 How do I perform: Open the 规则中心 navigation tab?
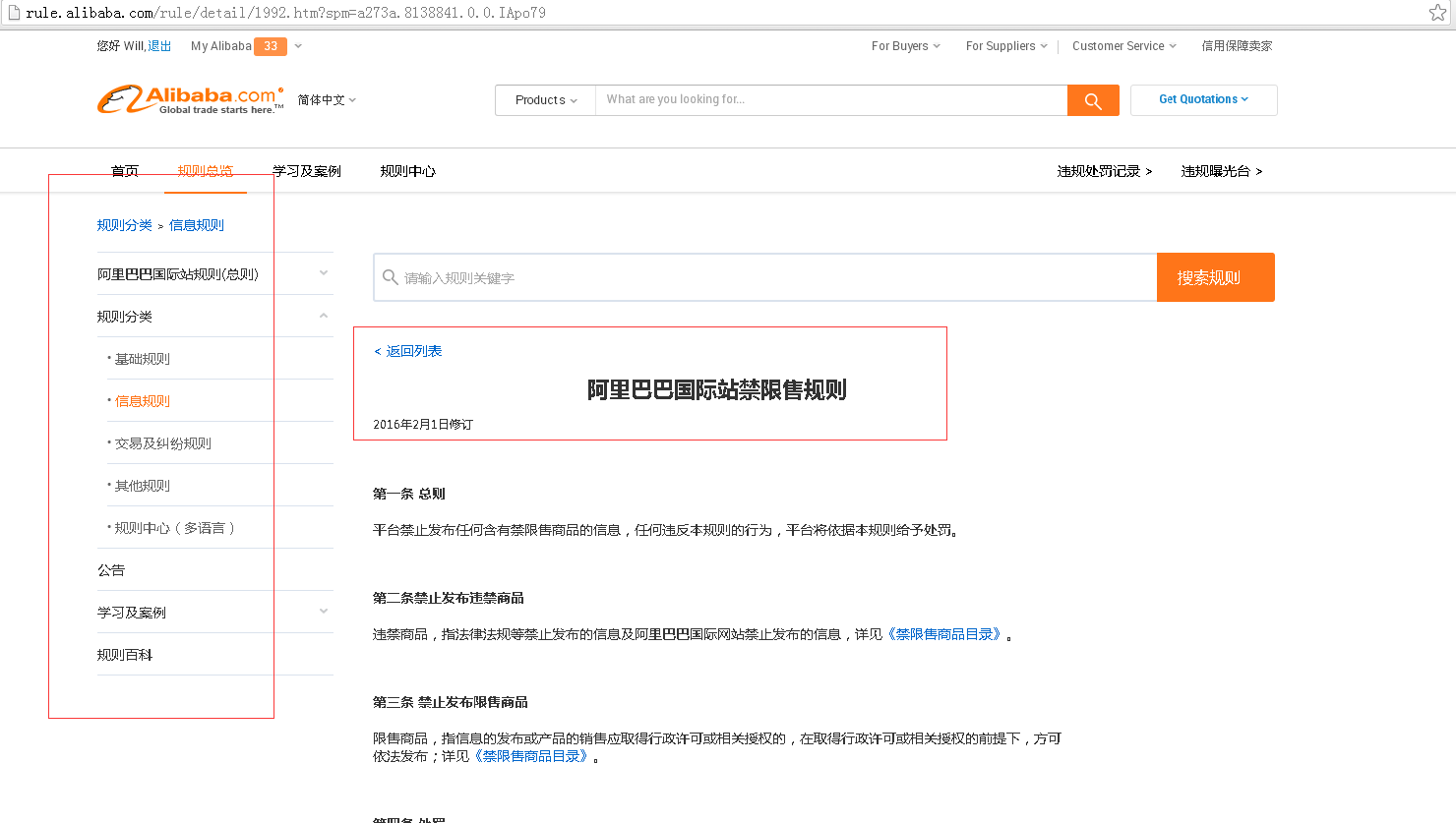click(x=408, y=171)
